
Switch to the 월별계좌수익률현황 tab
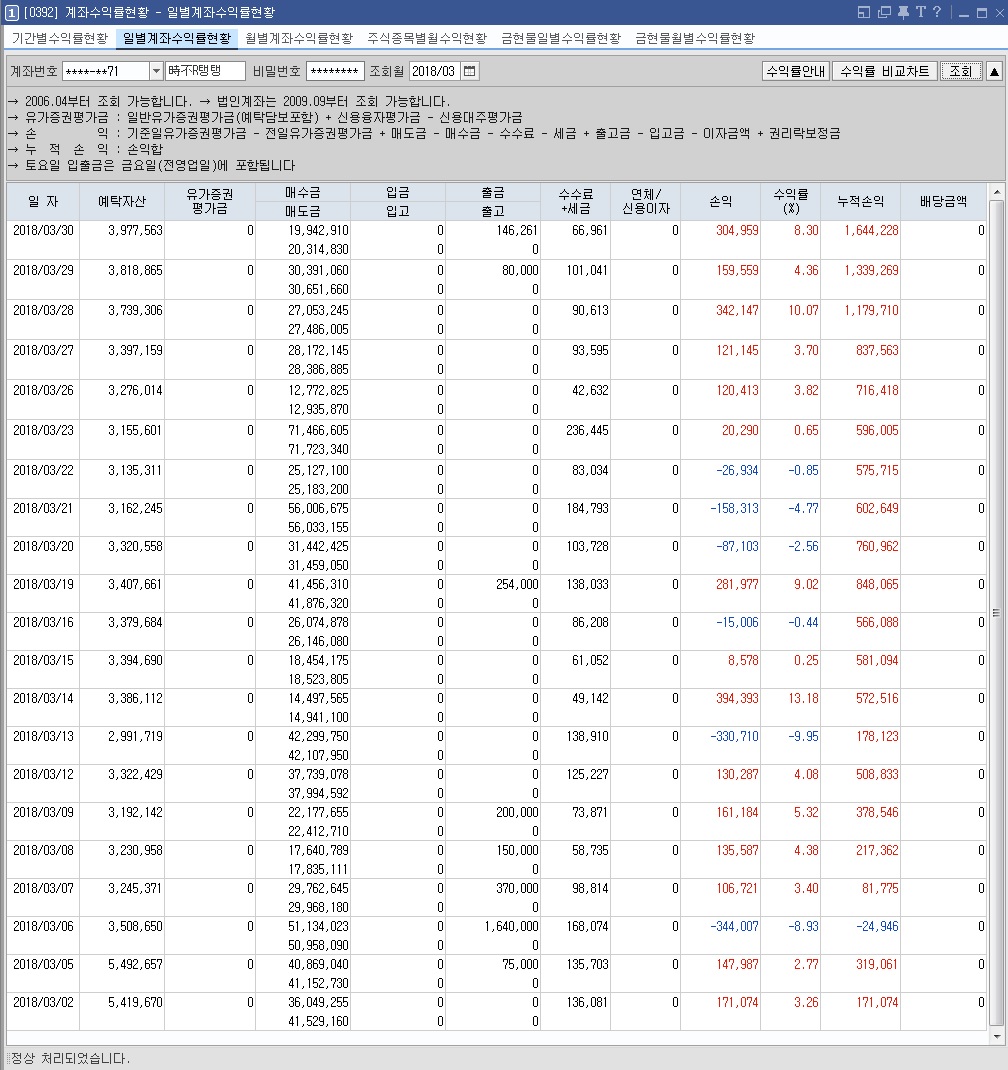click(299, 38)
